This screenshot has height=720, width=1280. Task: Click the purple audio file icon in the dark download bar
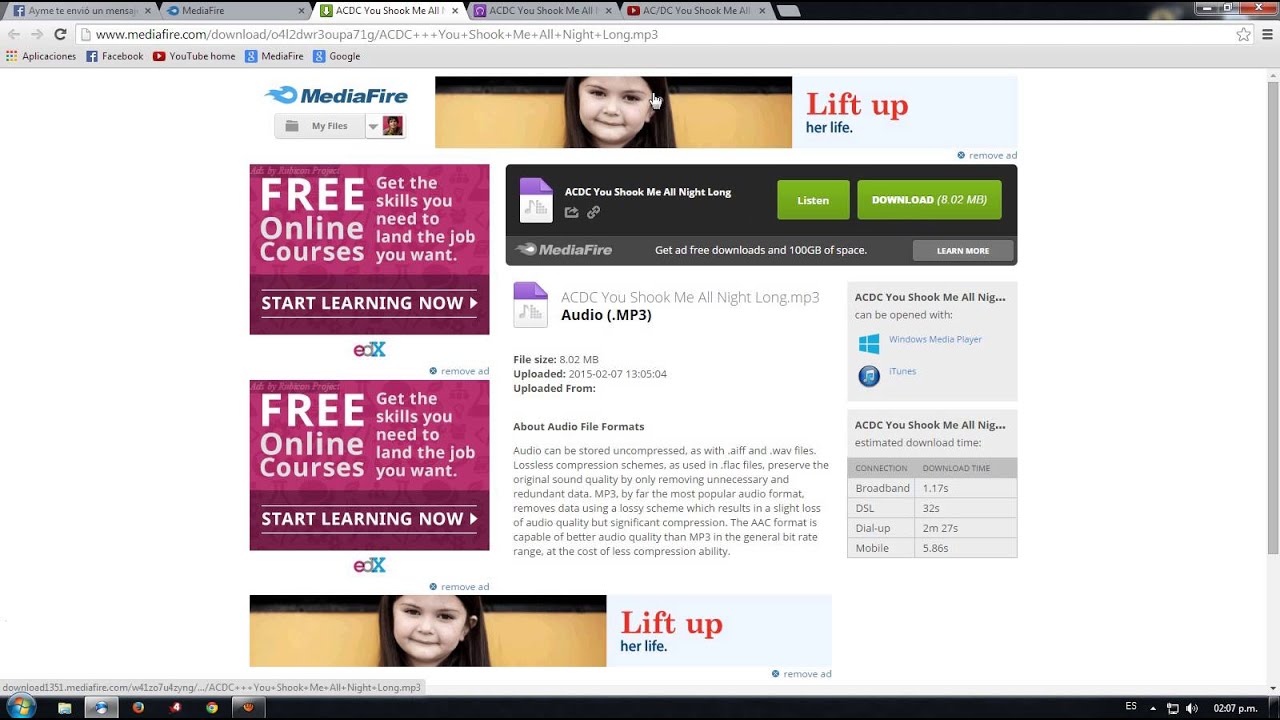coord(536,200)
